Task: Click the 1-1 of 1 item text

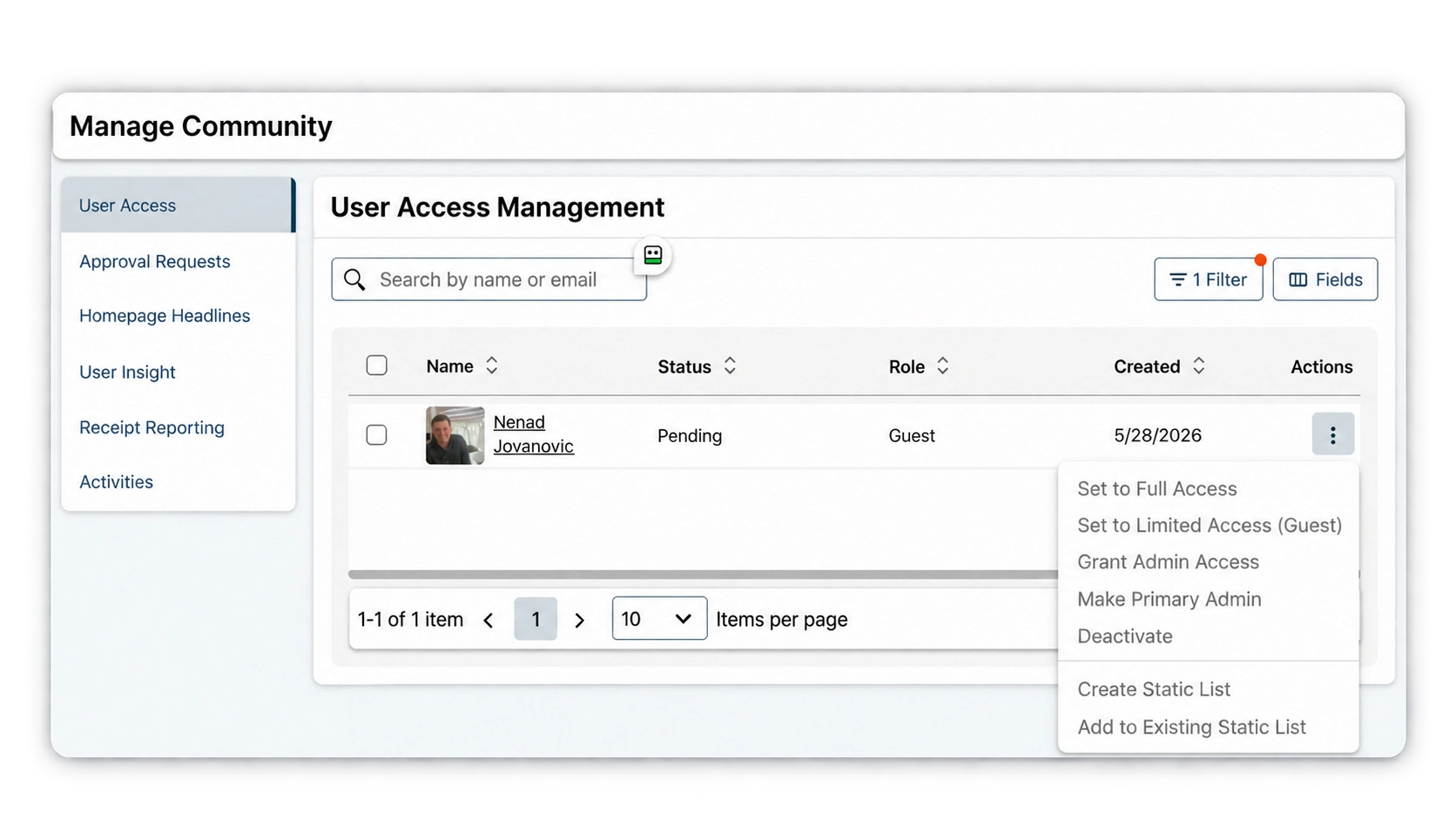Action: pyautogui.click(x=410, y=619)
